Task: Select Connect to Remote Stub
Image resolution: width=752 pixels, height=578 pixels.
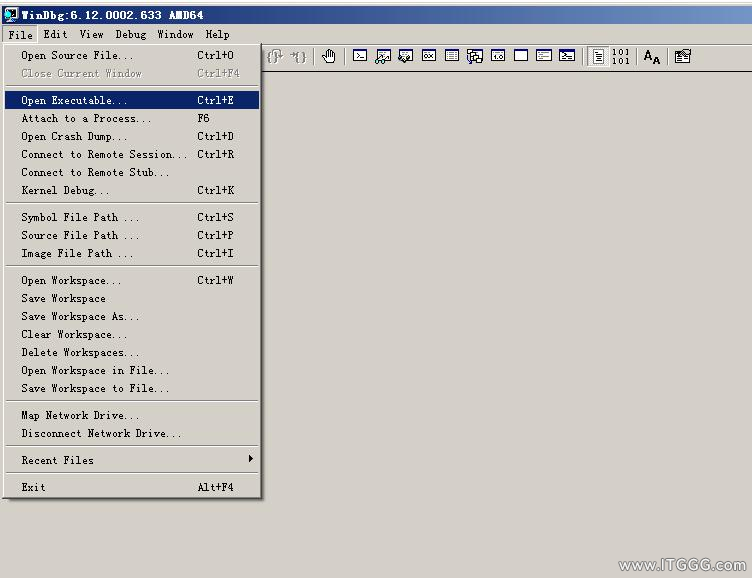Action: pos(132,172)
